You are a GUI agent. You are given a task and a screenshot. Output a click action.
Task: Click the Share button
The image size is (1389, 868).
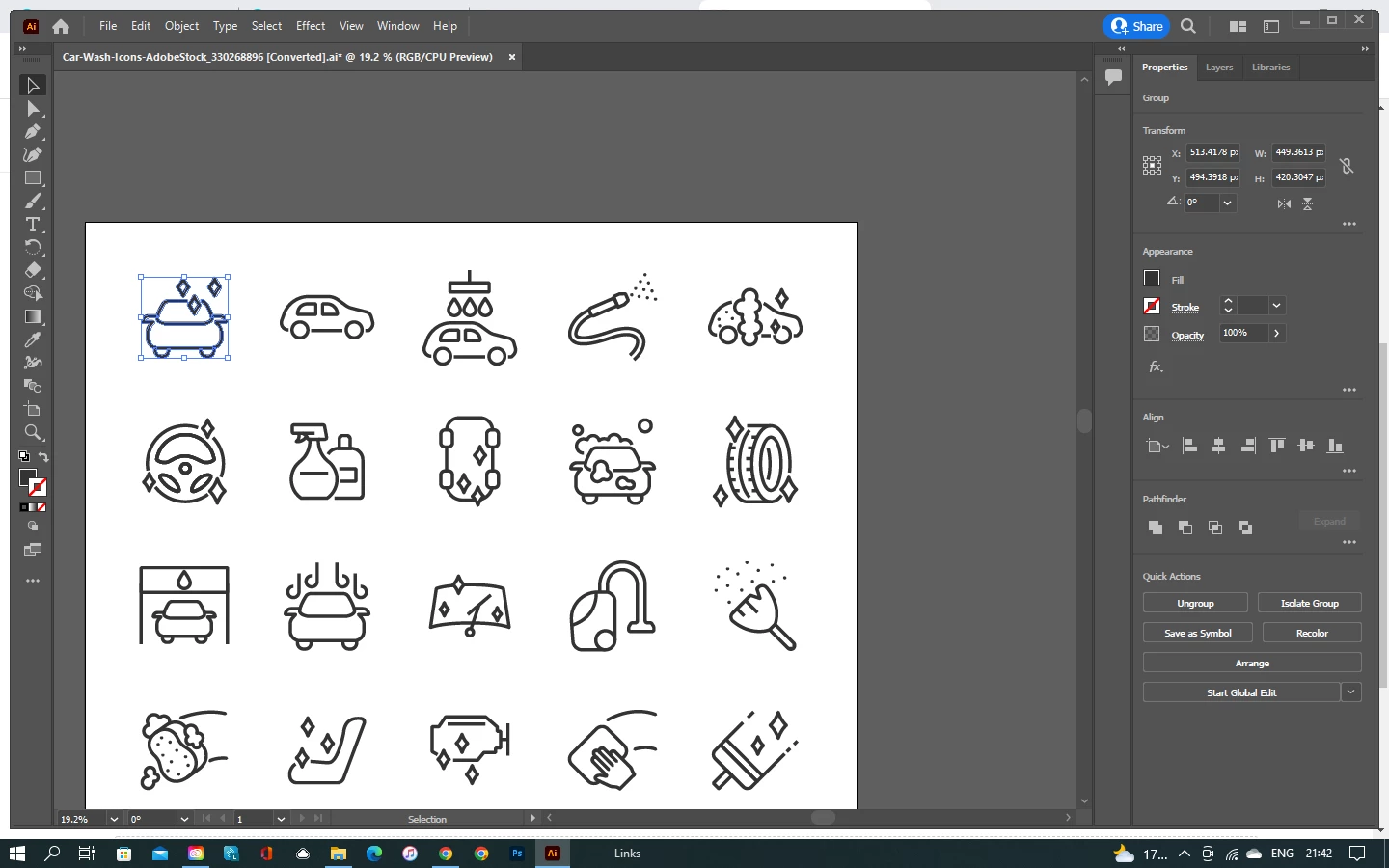pyautogui.click(x=1136, y=26)
